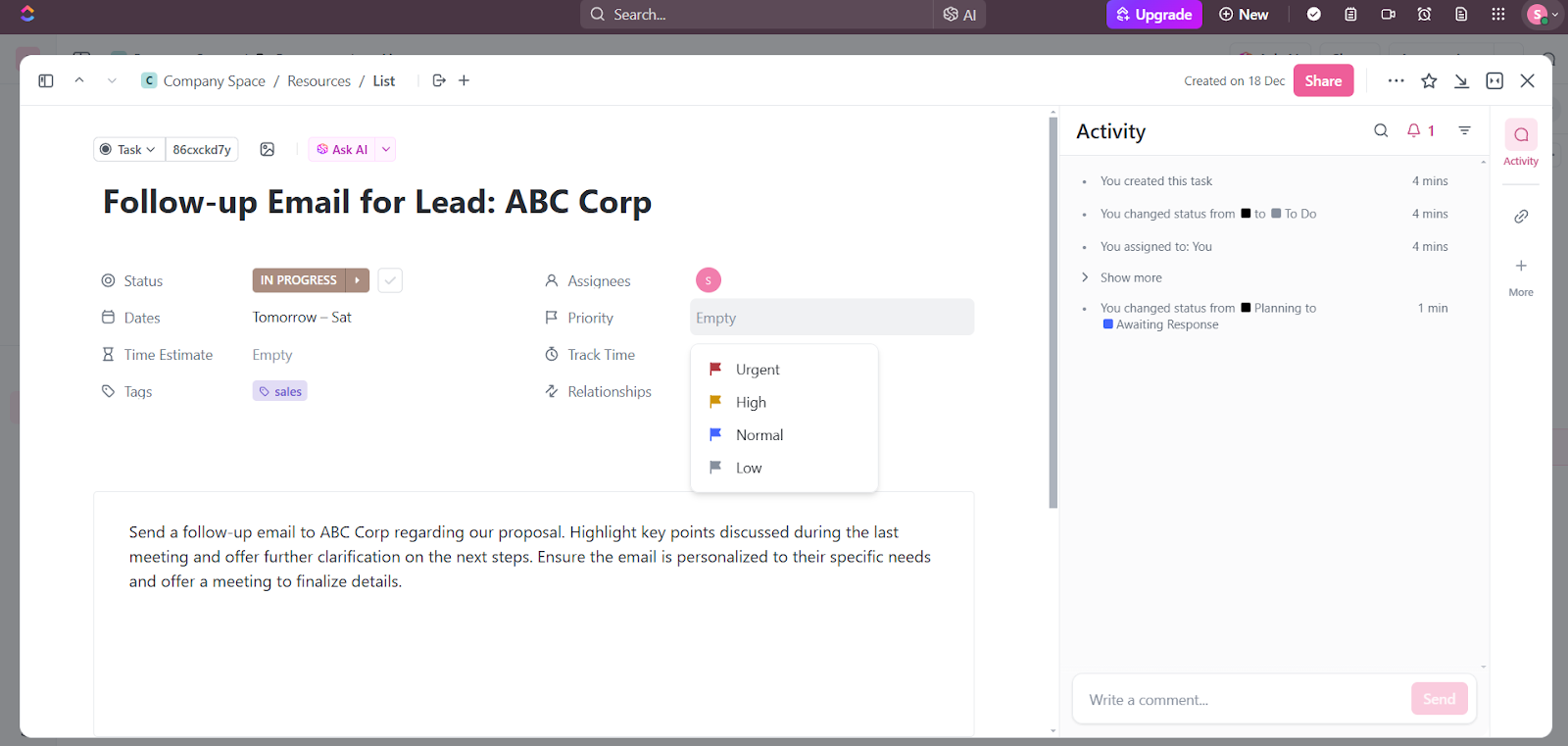This screenshot has width=1568, height=746.
Task: Click the task description text
Action: point(530,557)
